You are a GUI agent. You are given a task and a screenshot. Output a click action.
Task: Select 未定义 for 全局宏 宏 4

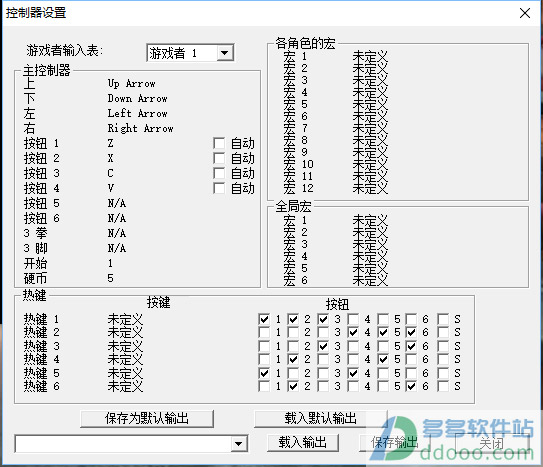pos(370,256)
